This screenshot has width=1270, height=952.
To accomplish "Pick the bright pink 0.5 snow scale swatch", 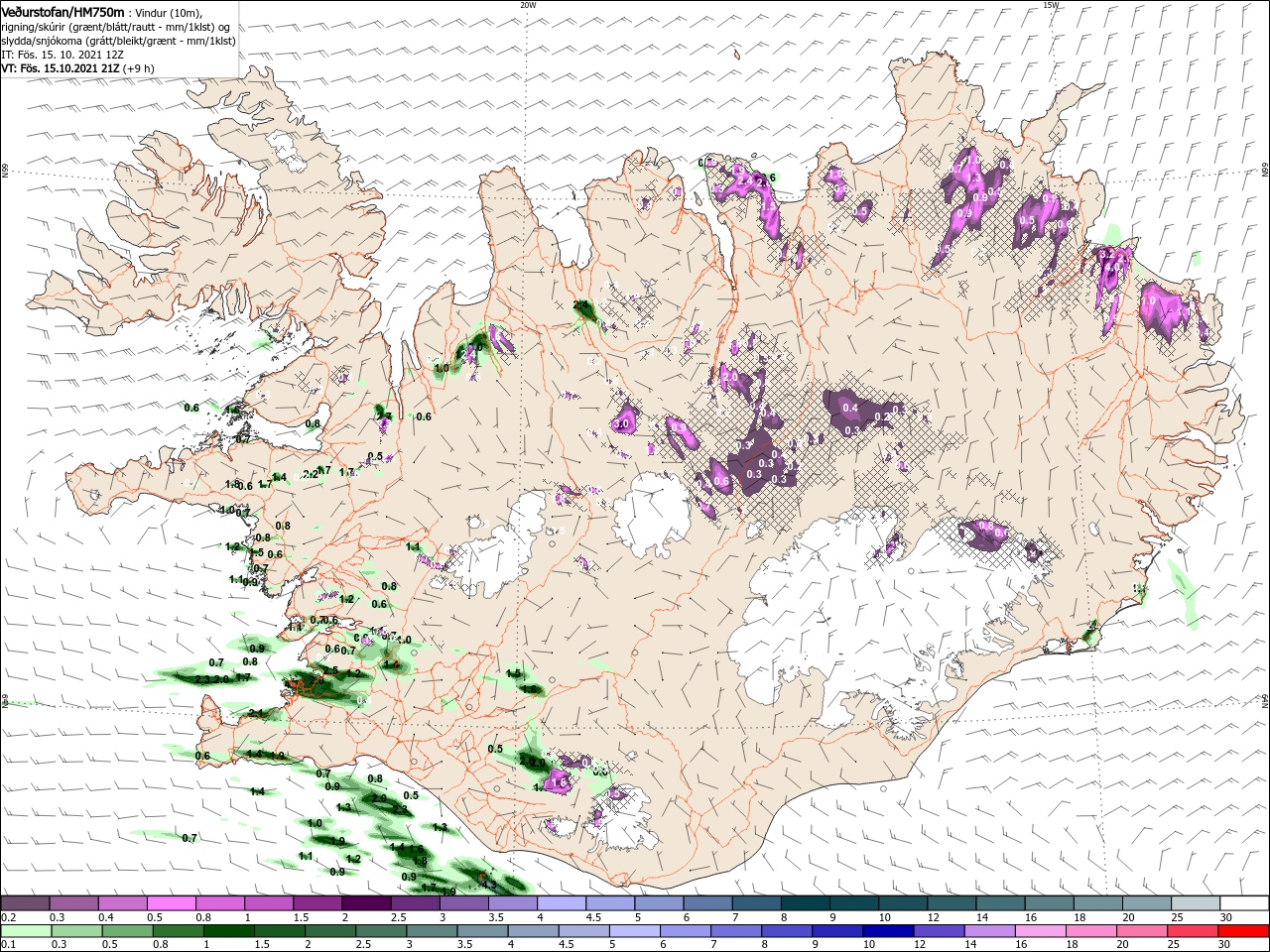I will pos(171,903).
